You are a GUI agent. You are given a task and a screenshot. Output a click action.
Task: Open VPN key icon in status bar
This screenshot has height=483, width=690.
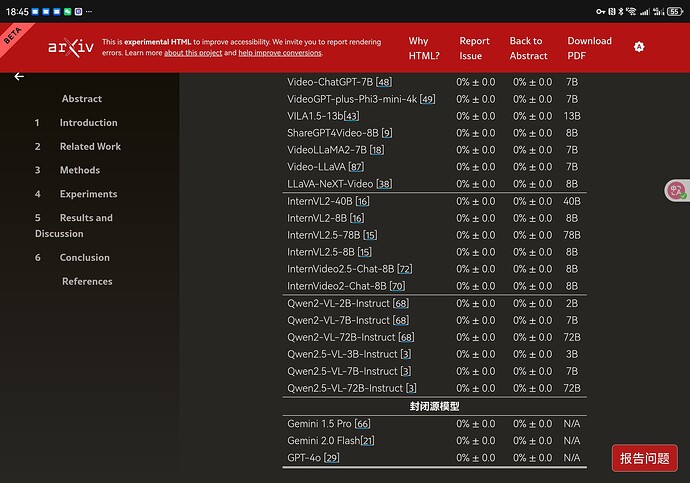coord(600,11)
